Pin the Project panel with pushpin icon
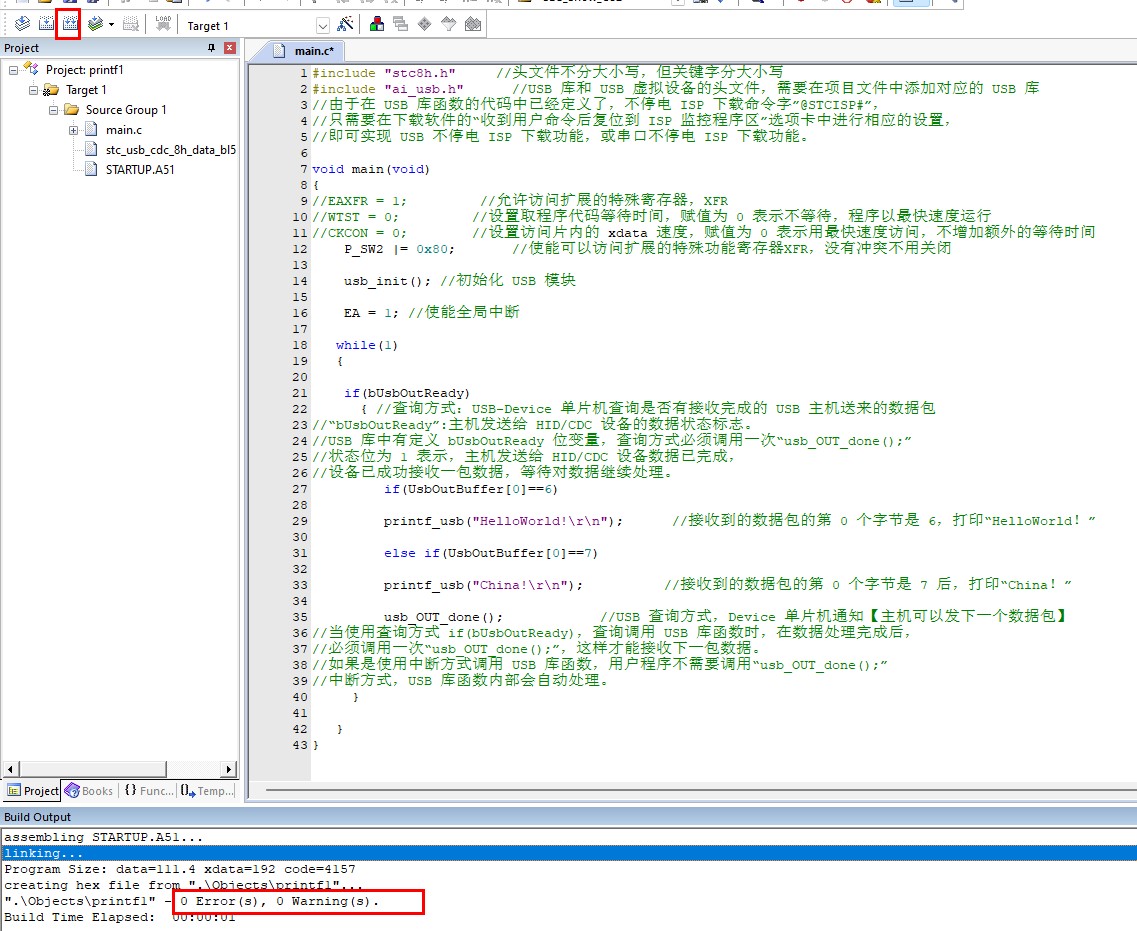The image size is (1137, 931). [x=212, y=48]
